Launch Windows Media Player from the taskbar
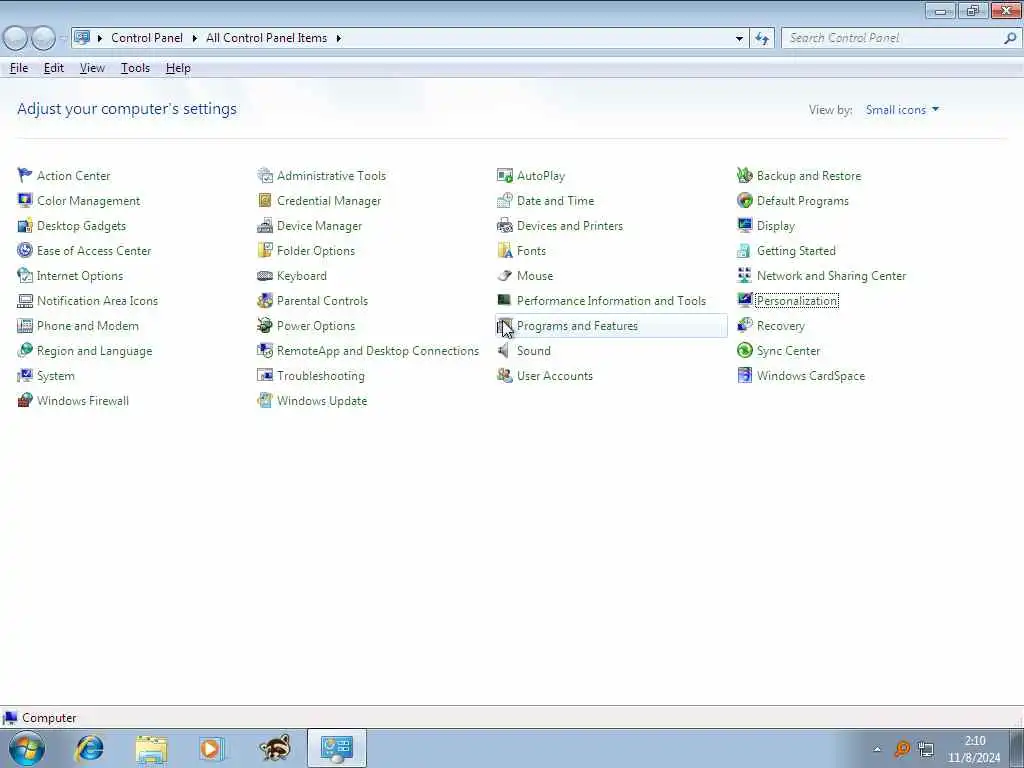This screenshot has width=1024, height=768. [x=212, y=748]
